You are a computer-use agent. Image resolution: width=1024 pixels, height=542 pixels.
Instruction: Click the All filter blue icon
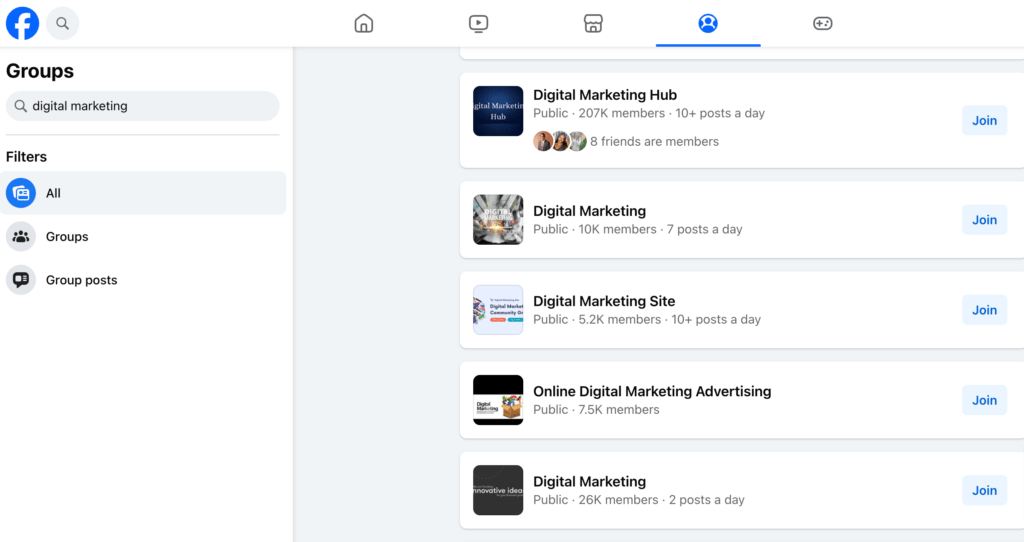(x=21, y=193)
